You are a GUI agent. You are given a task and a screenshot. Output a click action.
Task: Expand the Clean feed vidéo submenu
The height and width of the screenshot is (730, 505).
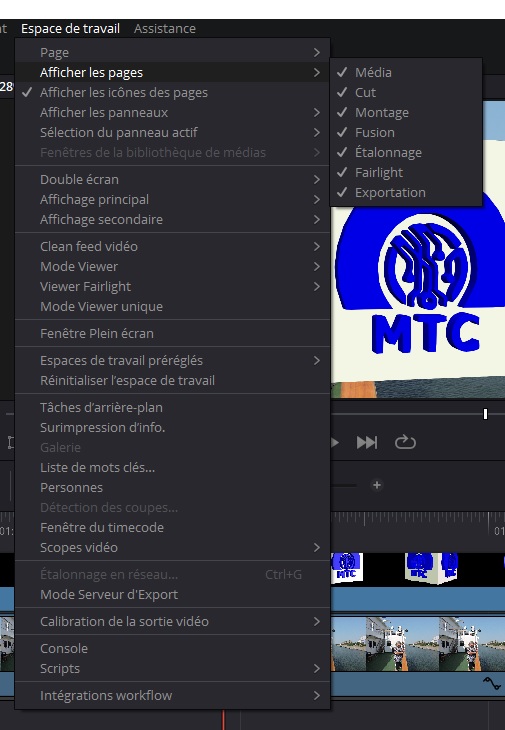point(172,247)
